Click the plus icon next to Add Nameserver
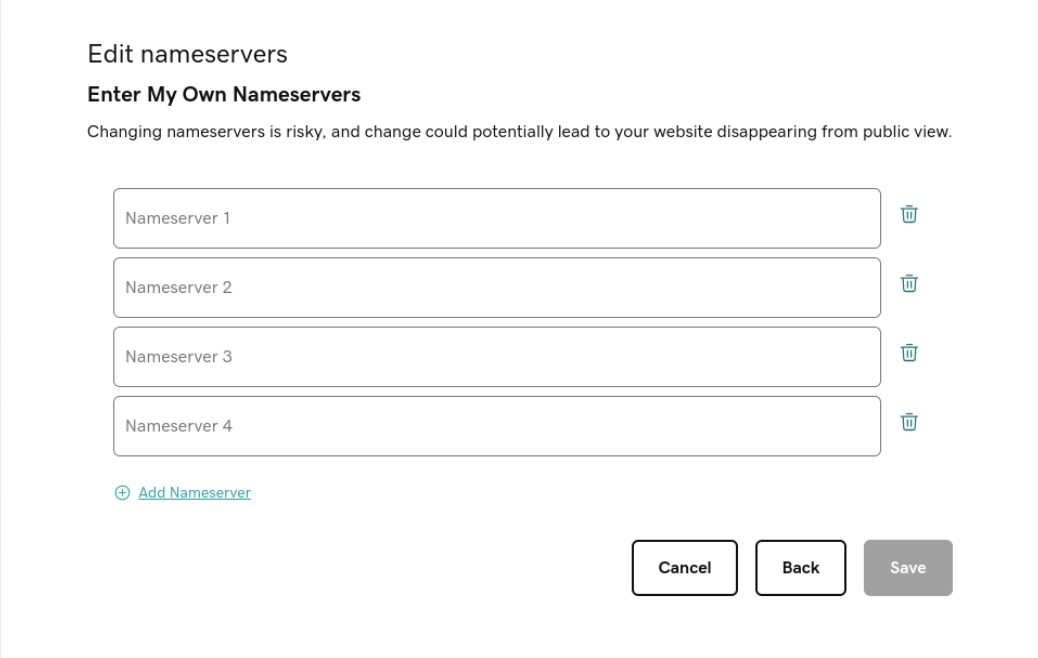This screenshot has width=1038, height=658. pos(122,492)
